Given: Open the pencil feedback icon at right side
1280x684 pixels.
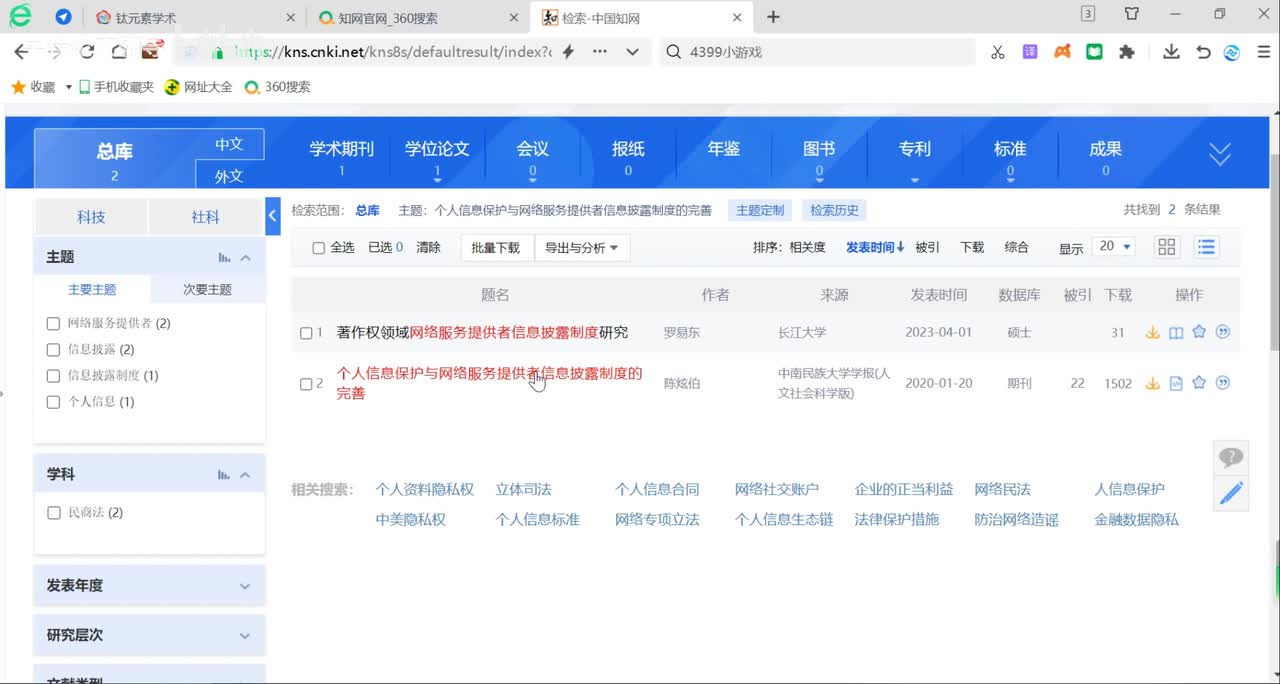Looking at the screenshot, I should pyautogui.click(x=1231, y=493).
